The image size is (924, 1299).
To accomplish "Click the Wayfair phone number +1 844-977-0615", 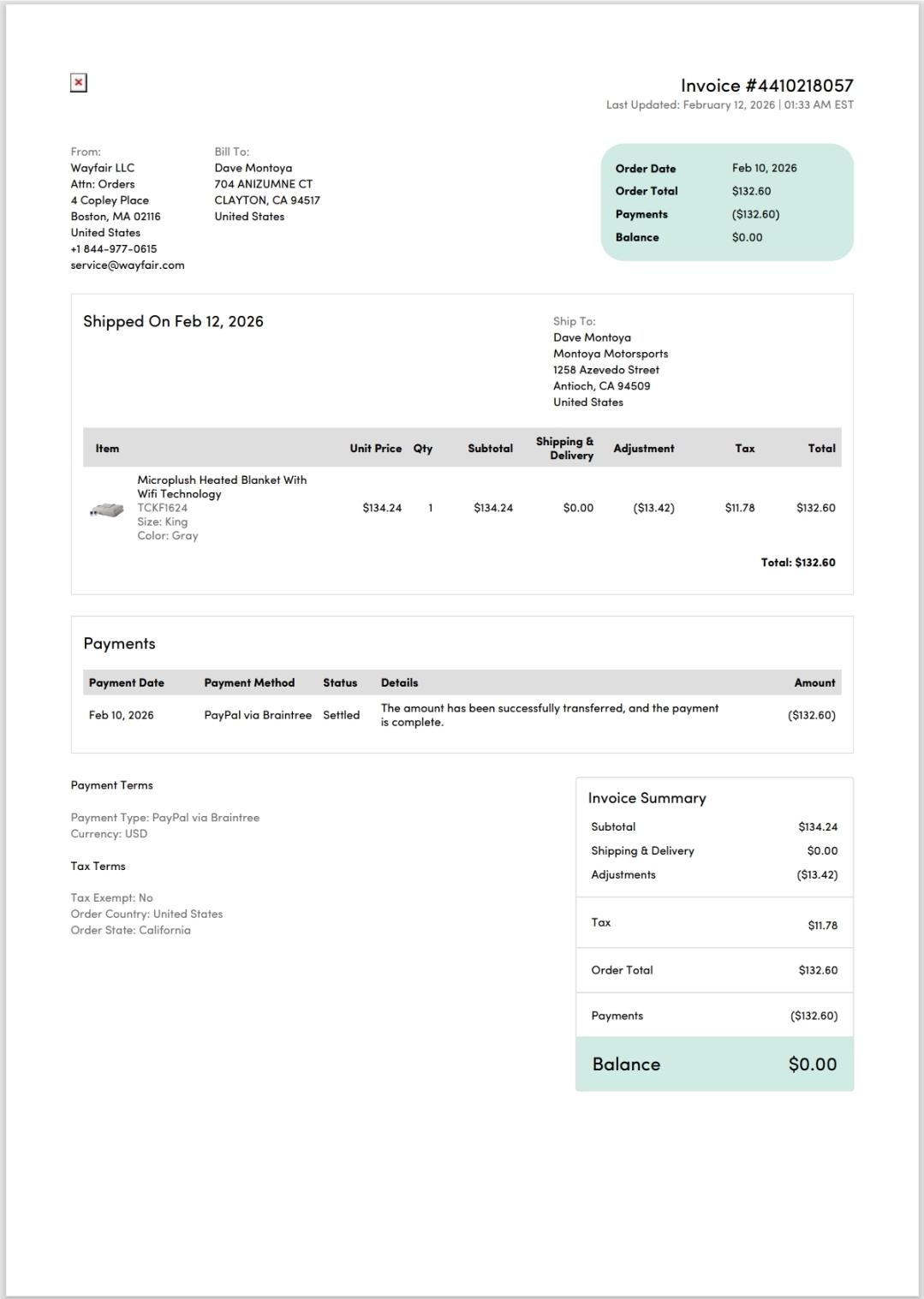I will (x=114, y=248).
